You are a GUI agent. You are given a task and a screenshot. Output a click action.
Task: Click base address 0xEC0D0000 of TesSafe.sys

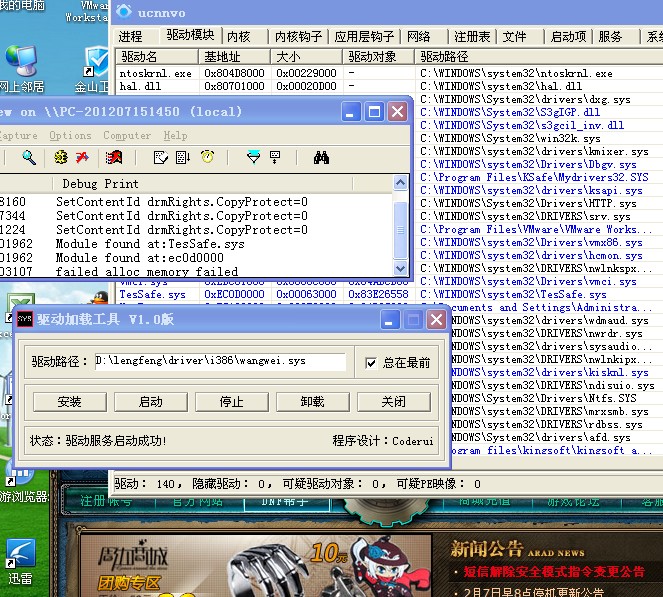coord(234,294)
